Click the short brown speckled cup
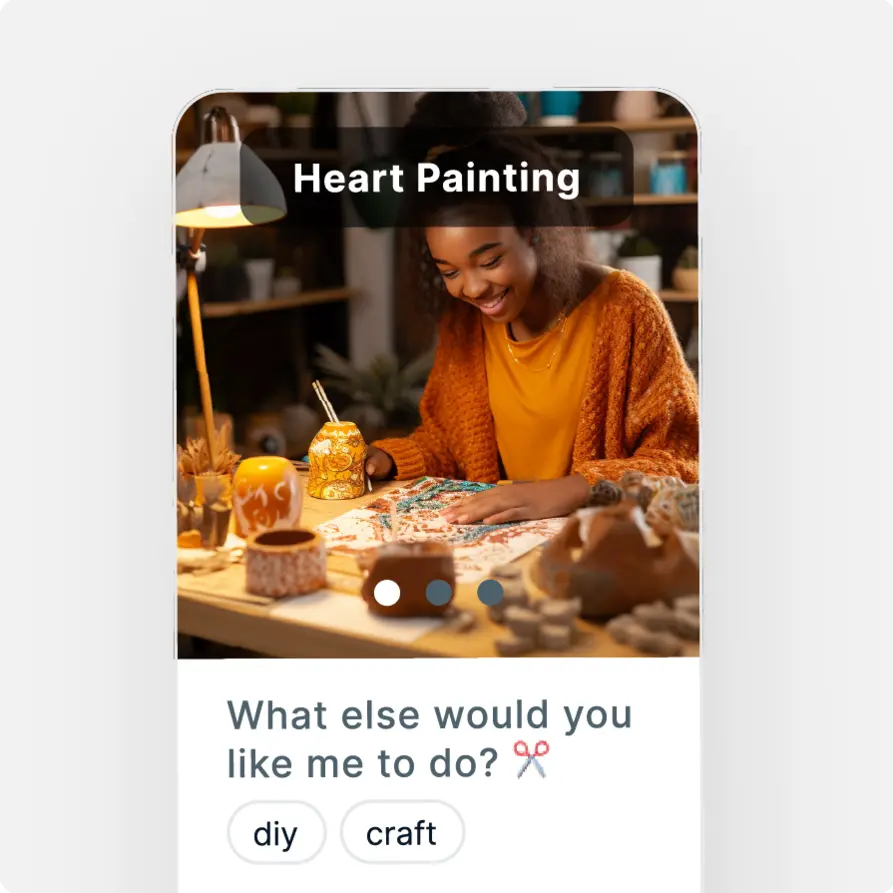893x893 pixels. 286,562
